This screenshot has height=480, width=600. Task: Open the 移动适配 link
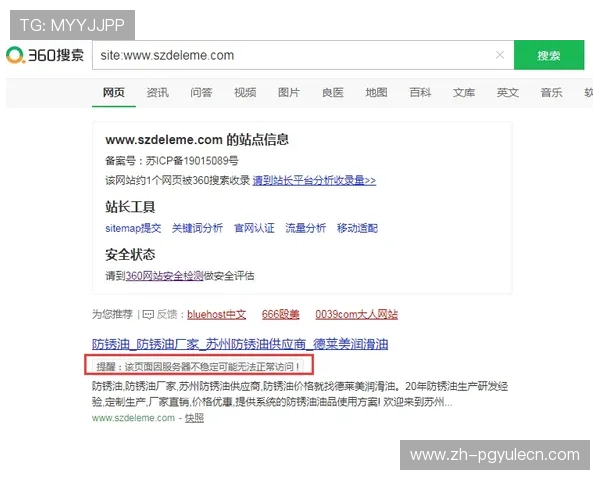357,228
